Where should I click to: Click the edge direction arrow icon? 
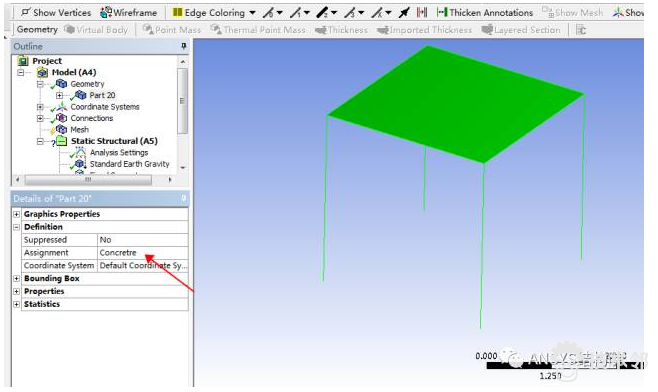(x=404, y=13)
